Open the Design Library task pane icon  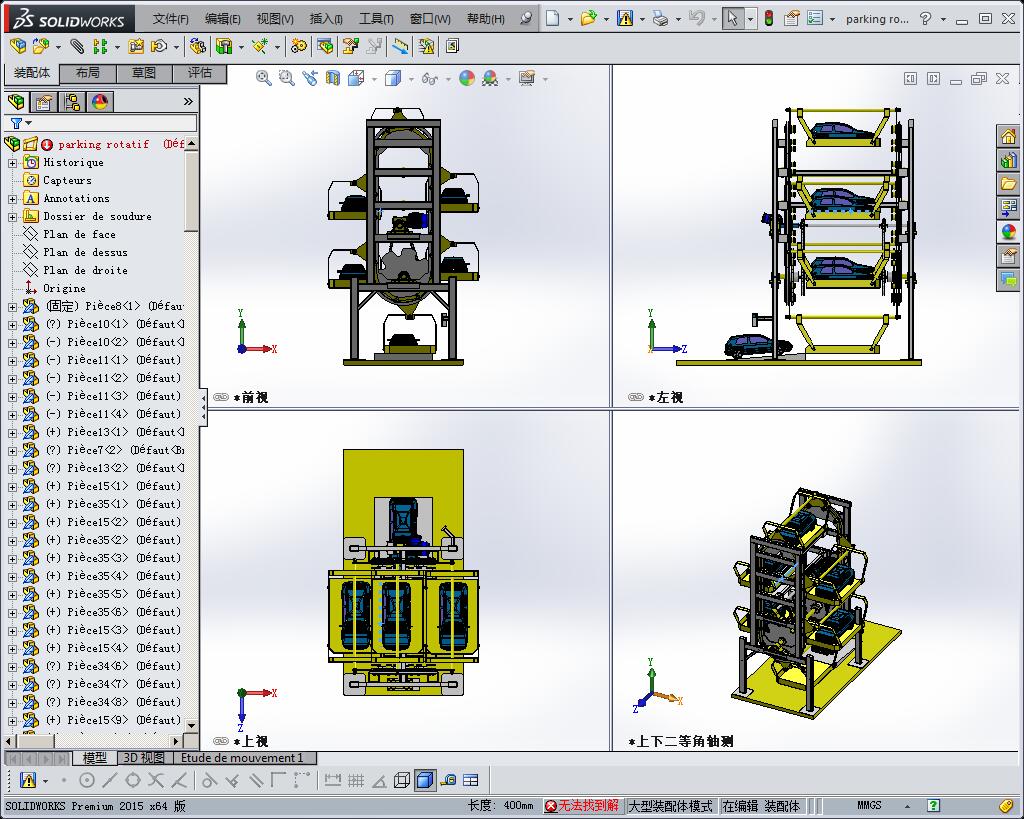[1008, 160]
